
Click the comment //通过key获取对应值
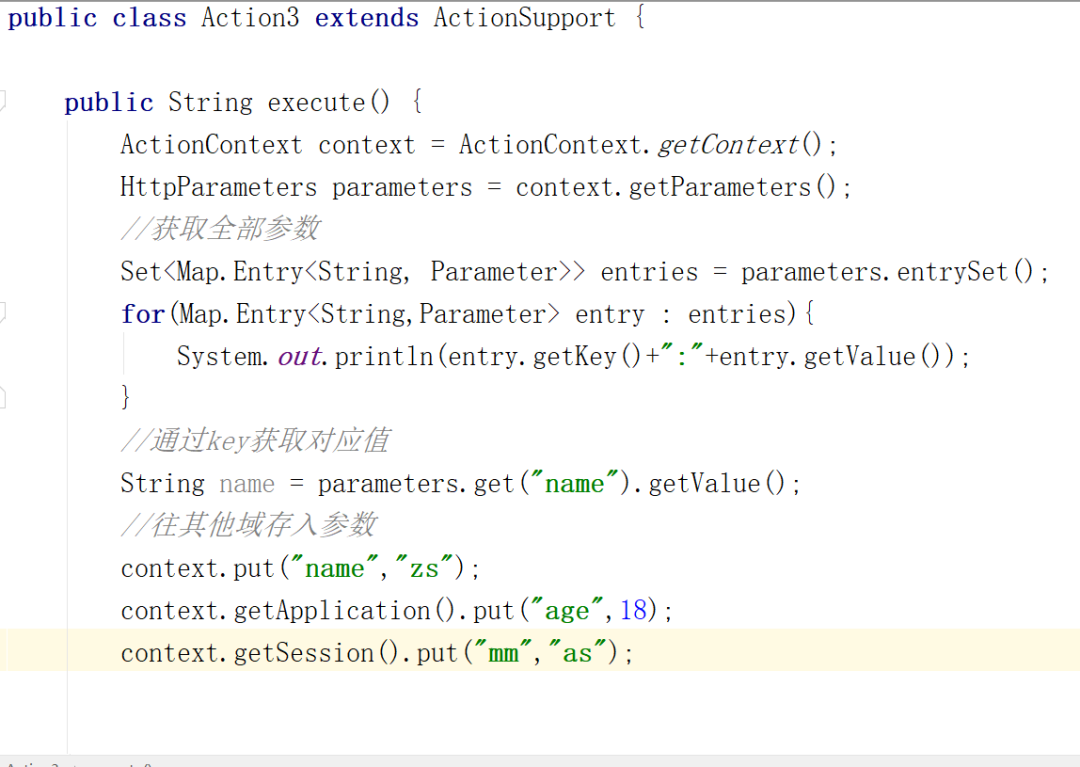tap(255, 441)
